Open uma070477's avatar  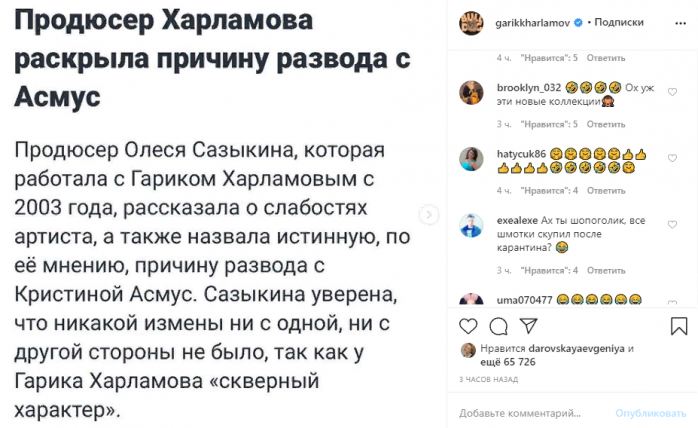[x=471, y=299]
